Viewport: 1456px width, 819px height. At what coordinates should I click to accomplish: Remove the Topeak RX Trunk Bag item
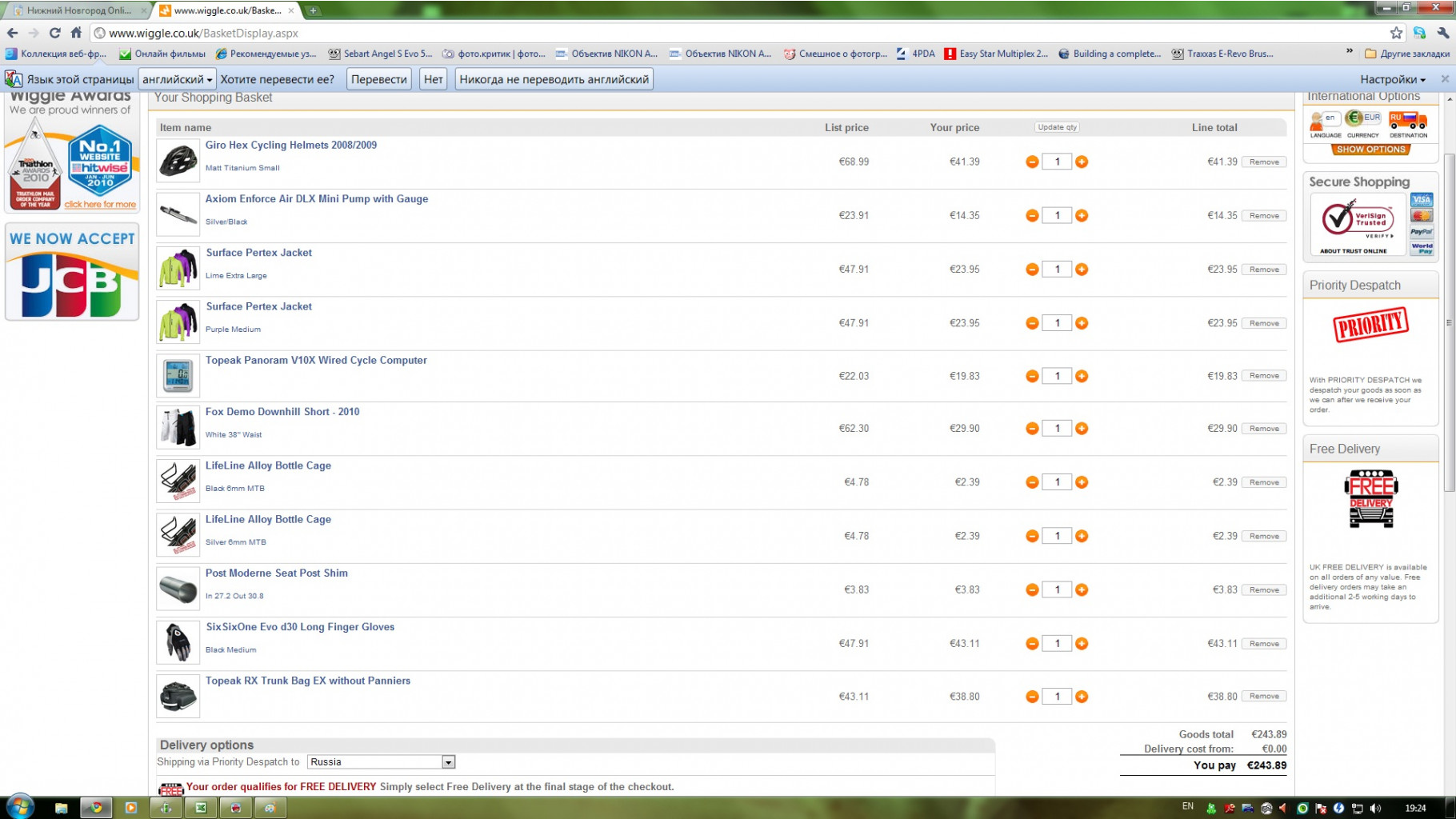tap(1264, 696)
